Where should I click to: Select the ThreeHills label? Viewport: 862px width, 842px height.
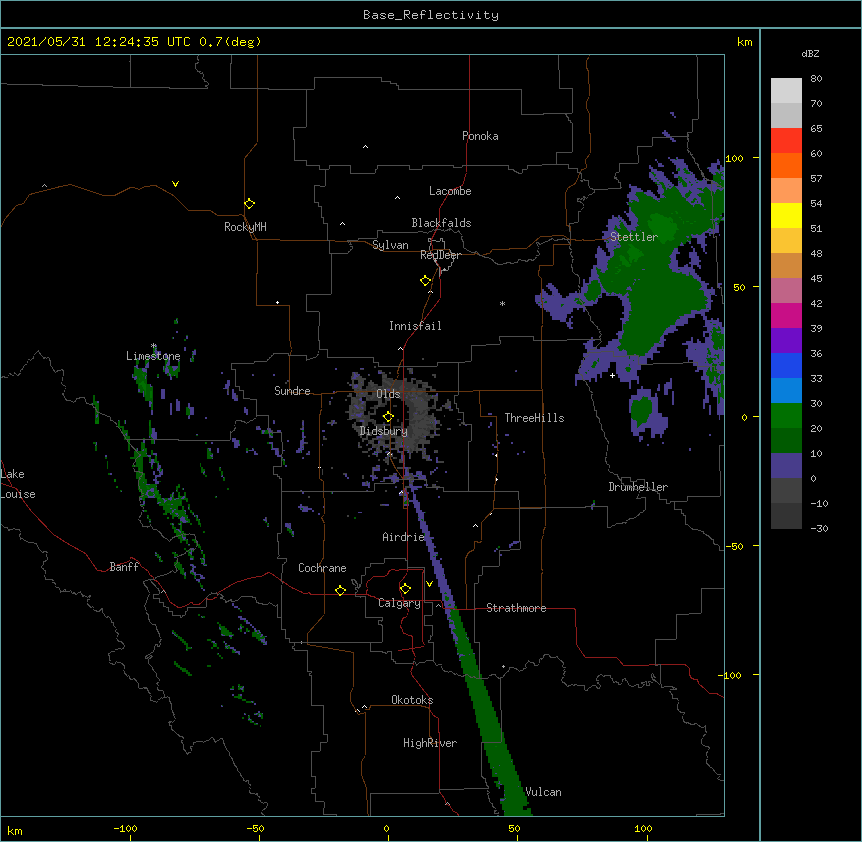tap(534, 418)
